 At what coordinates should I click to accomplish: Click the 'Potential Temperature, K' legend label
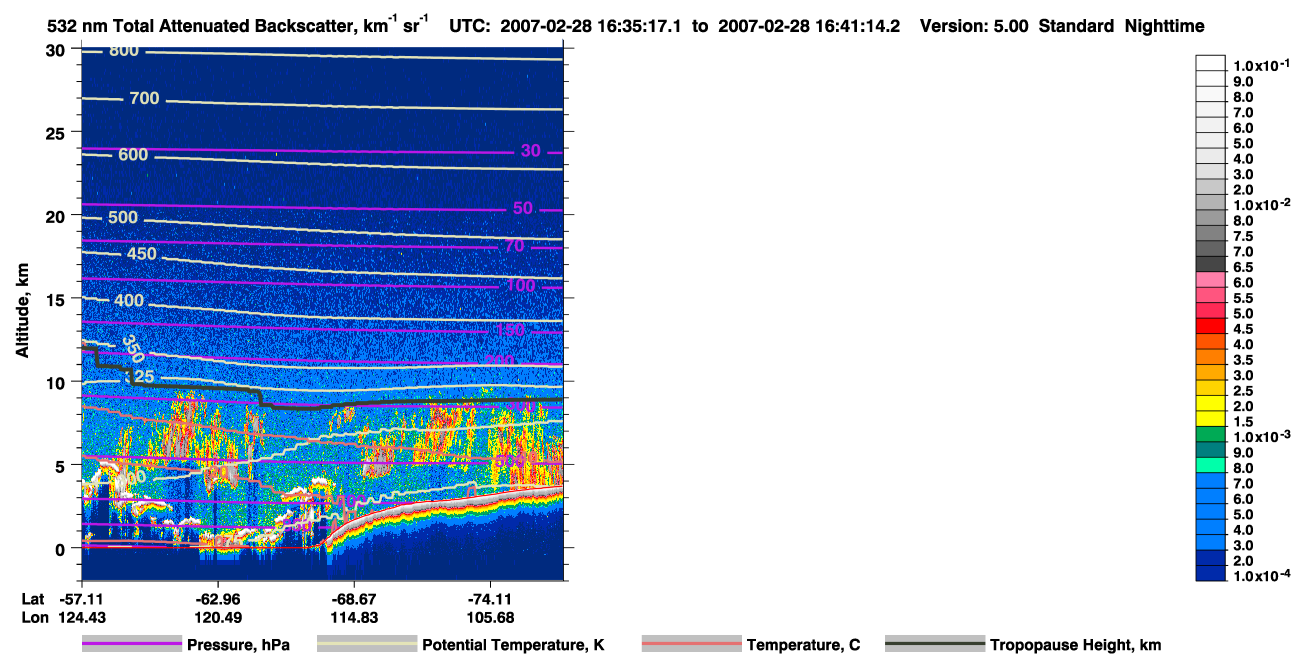click(x=513, y=646)
